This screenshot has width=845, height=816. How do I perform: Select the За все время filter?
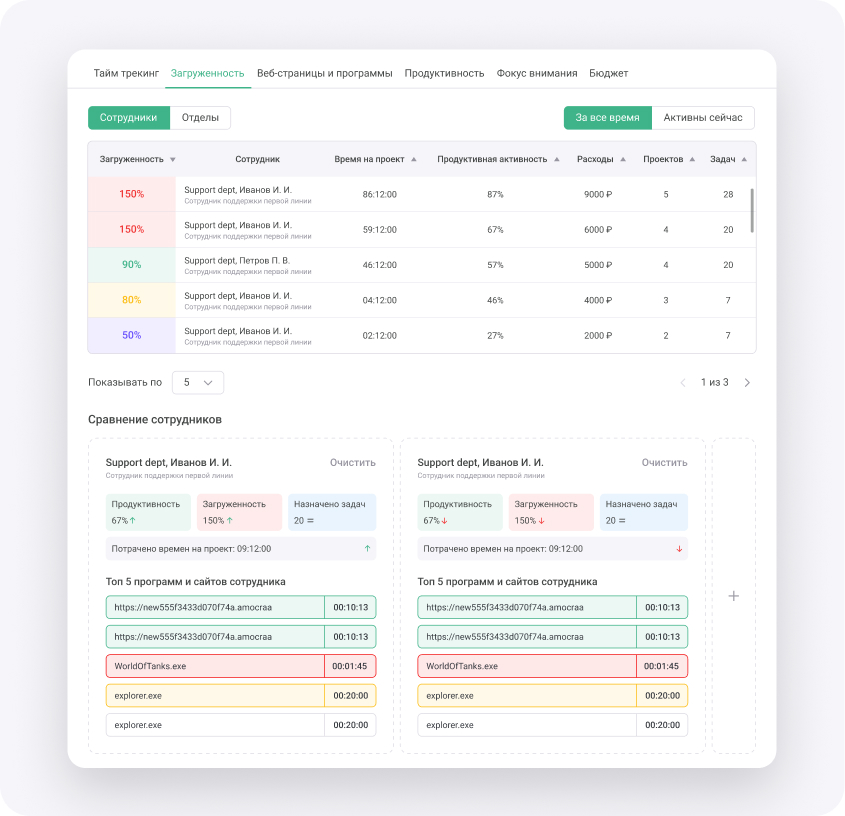pyautogui.click(x=607, y=117)
